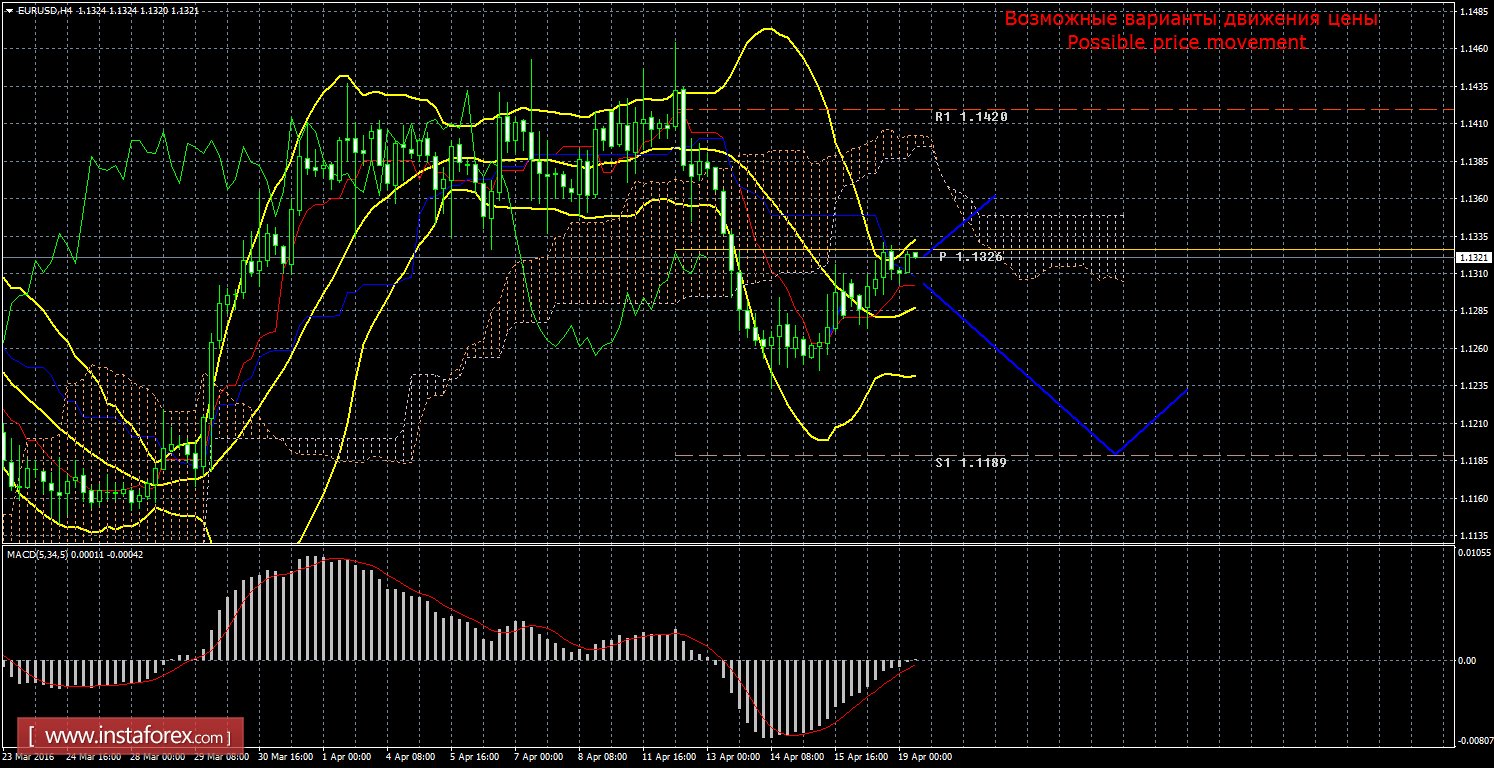Click the current price tag 1.1321
The image size is (1494, 768).
coord(1473,258)
